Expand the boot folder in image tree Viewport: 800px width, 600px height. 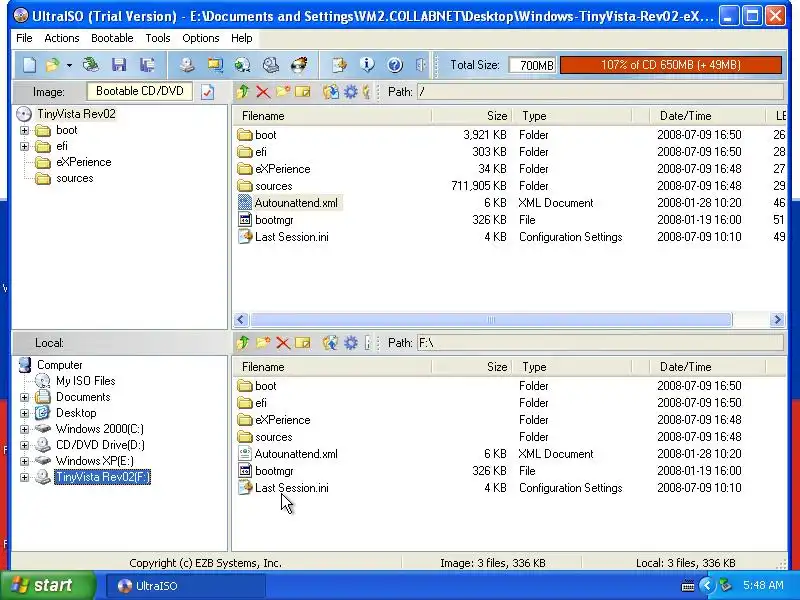click(x=24, y=131)
